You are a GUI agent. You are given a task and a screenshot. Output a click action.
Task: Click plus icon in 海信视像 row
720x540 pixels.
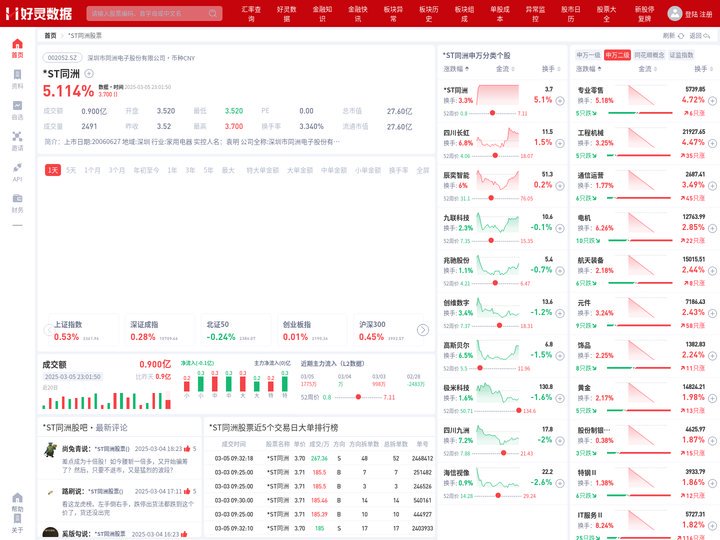(x=560, y=483)
